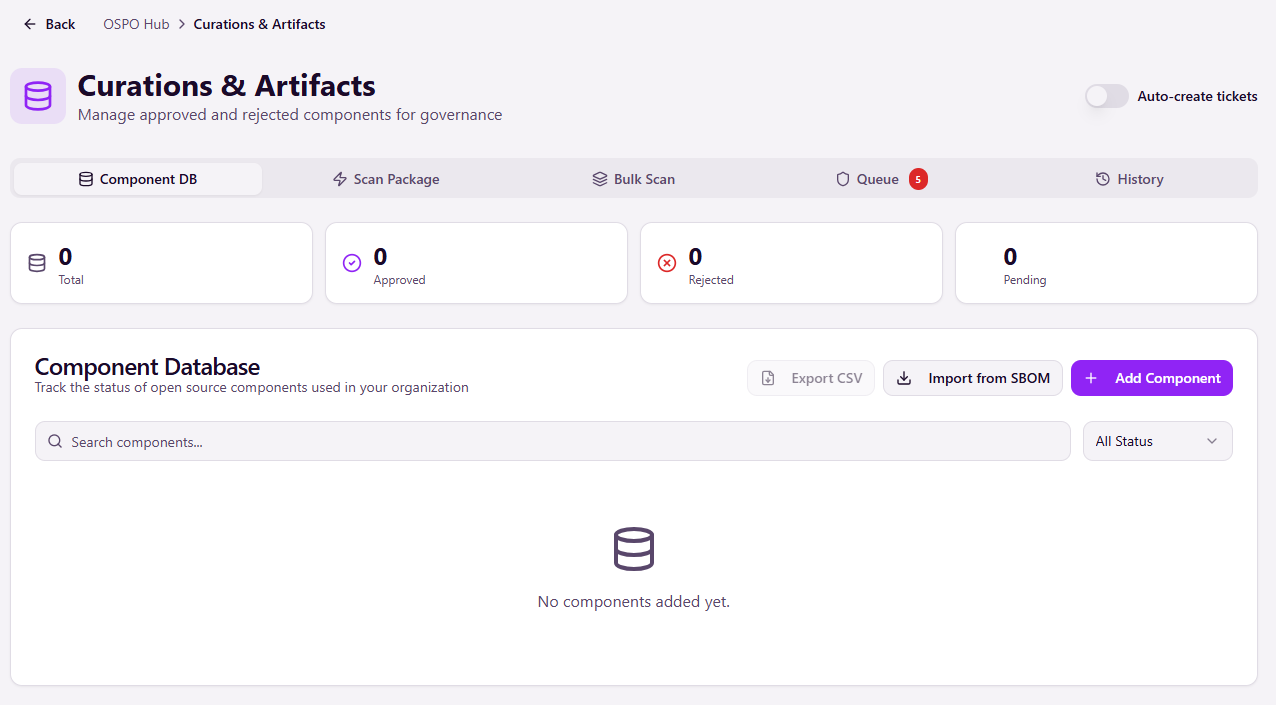
Task: Enable the Auto-create tickets switch
Action: click(1107, 96)
